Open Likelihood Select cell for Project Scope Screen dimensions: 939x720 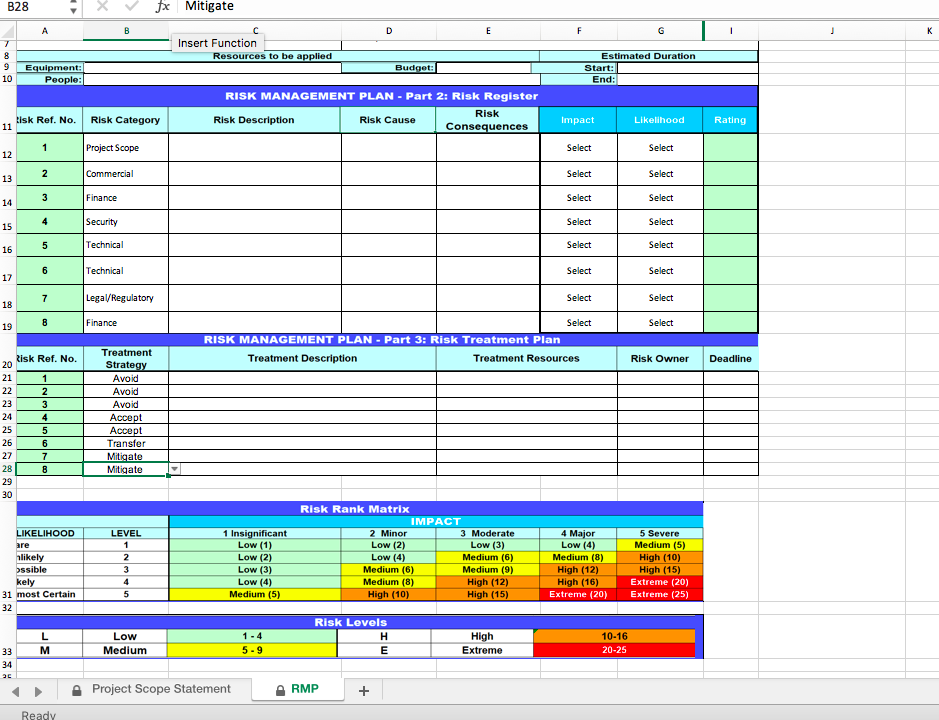(x=661, y=147)
